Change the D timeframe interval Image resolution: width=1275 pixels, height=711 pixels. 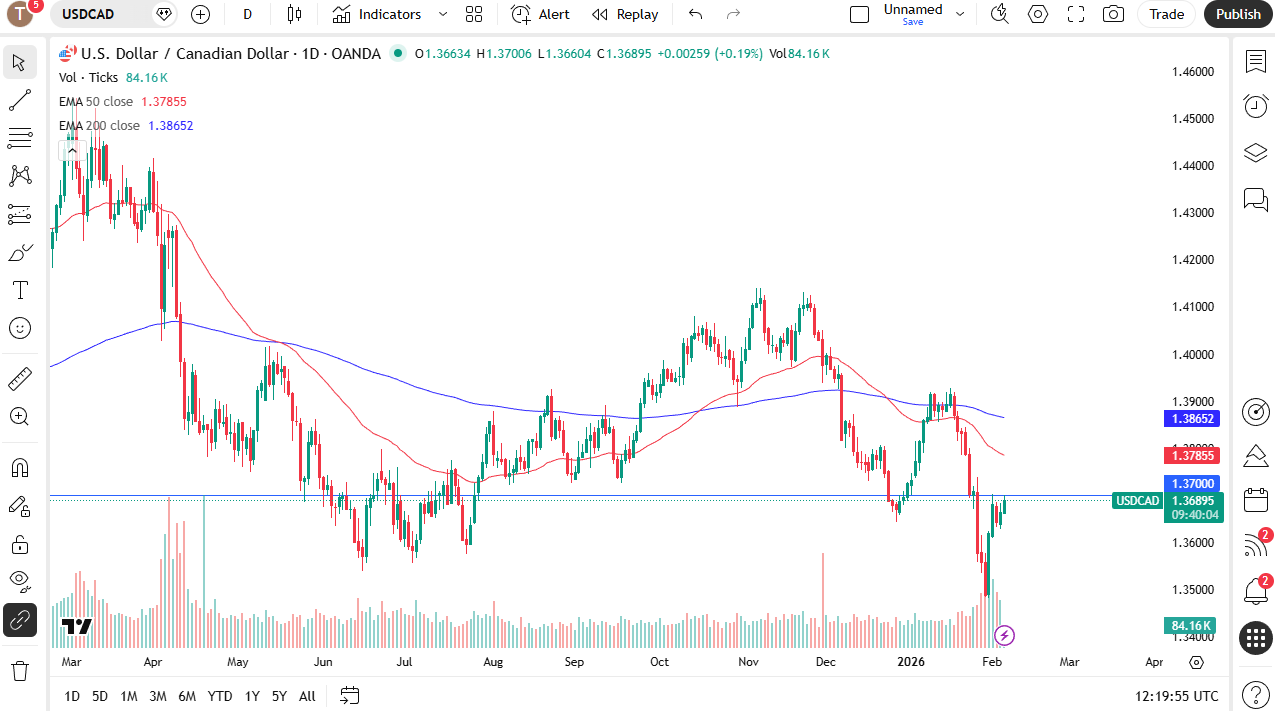pos(248,14)
